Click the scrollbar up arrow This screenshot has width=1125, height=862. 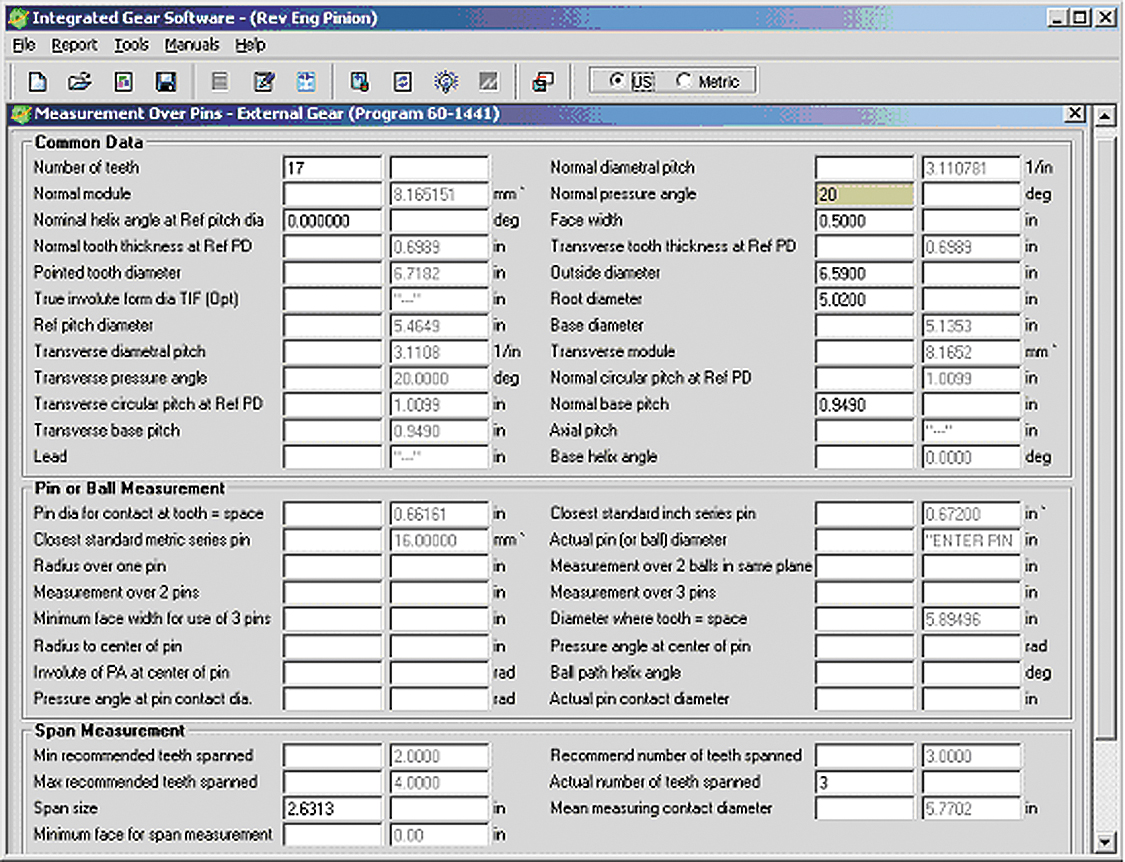point(1105,115)
